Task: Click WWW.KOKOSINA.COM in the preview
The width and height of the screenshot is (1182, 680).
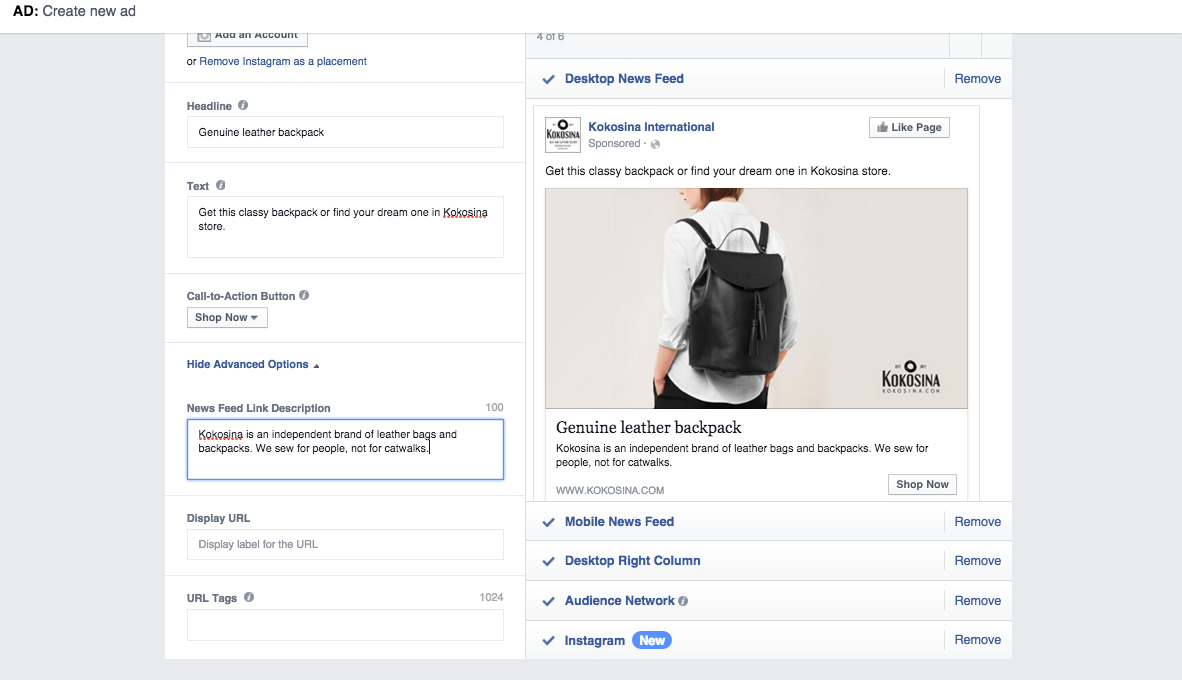Action: click(610, 490)
